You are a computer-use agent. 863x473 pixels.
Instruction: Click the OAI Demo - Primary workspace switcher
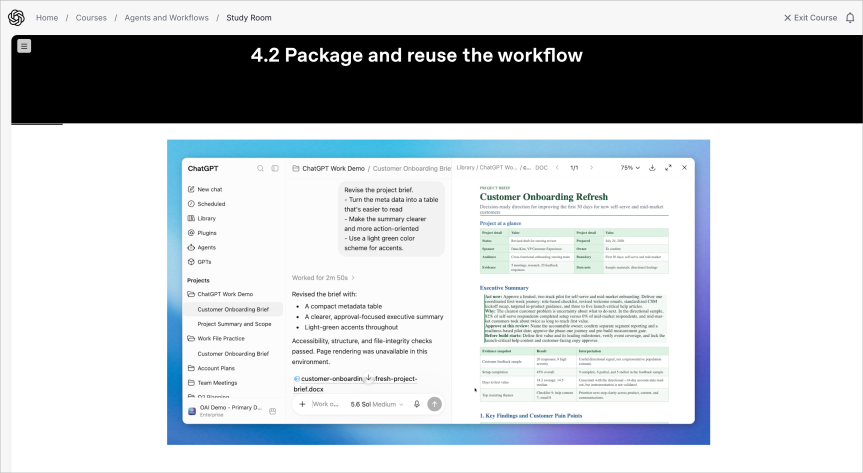tap(231, 411)
